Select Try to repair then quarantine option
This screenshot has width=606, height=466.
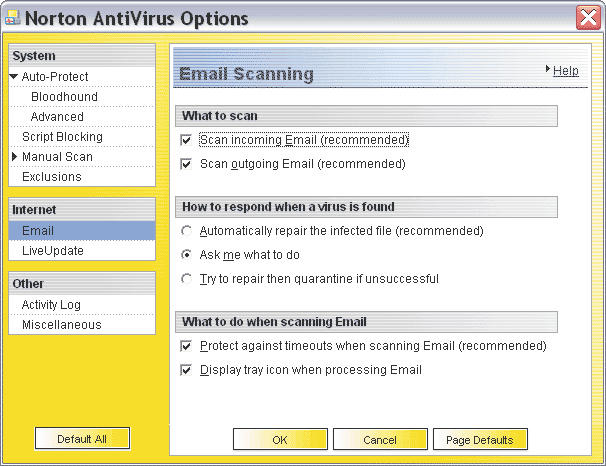coord(186,279)
